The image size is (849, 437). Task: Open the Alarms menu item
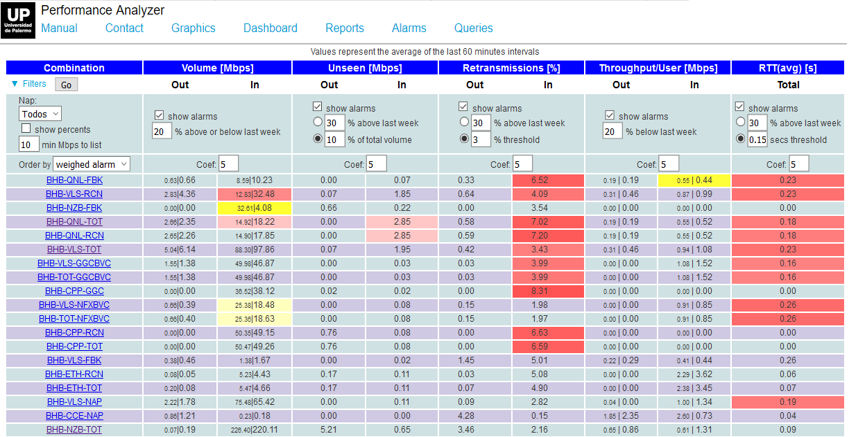pyautogui.click(x=408, y=29)
